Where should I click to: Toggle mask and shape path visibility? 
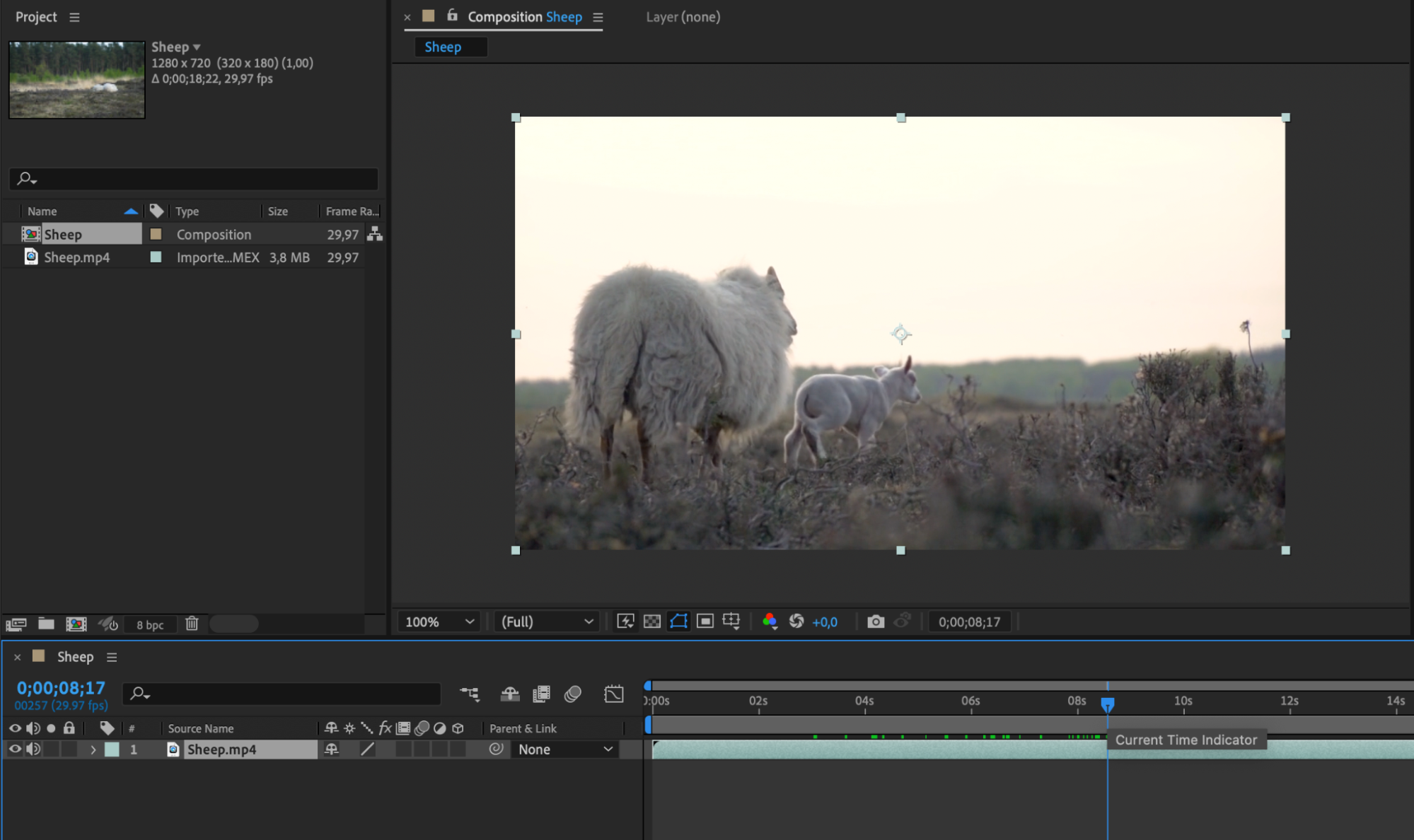coord(678,622)
